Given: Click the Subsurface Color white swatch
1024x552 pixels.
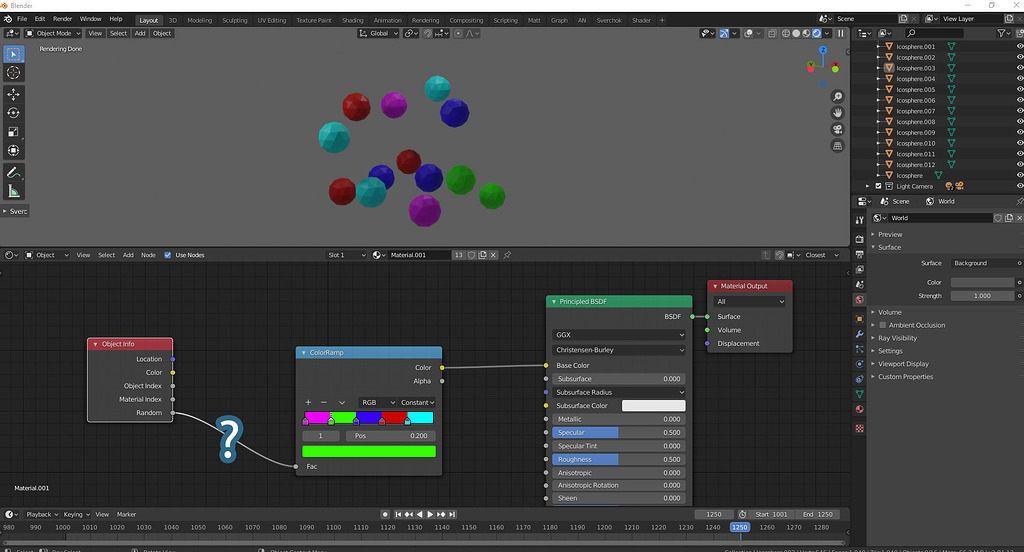Looking at the screenshot, I should click(653, 406).
